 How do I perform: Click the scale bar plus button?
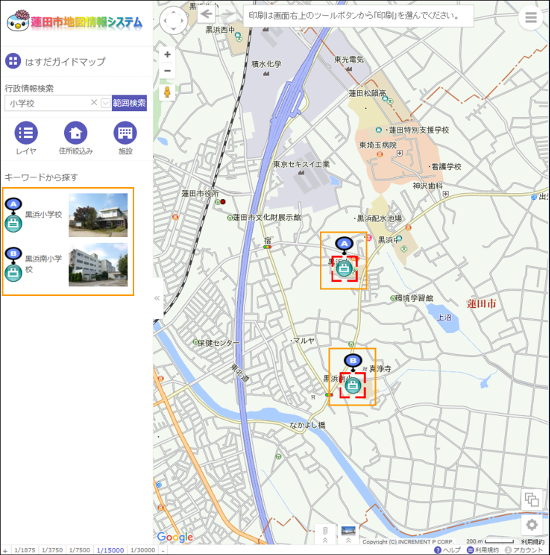click(x=5, y=551)
